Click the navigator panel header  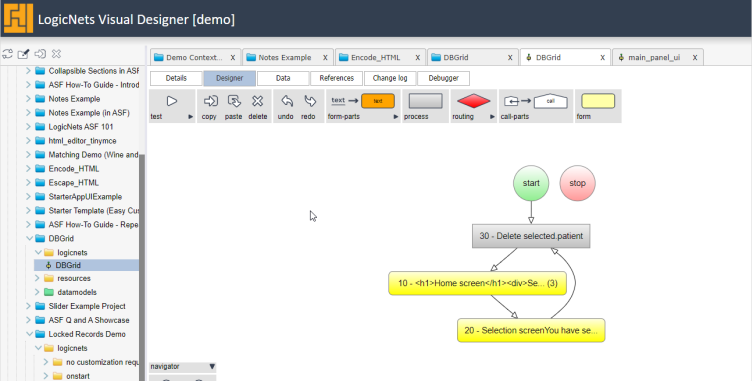tap(182, 367)
